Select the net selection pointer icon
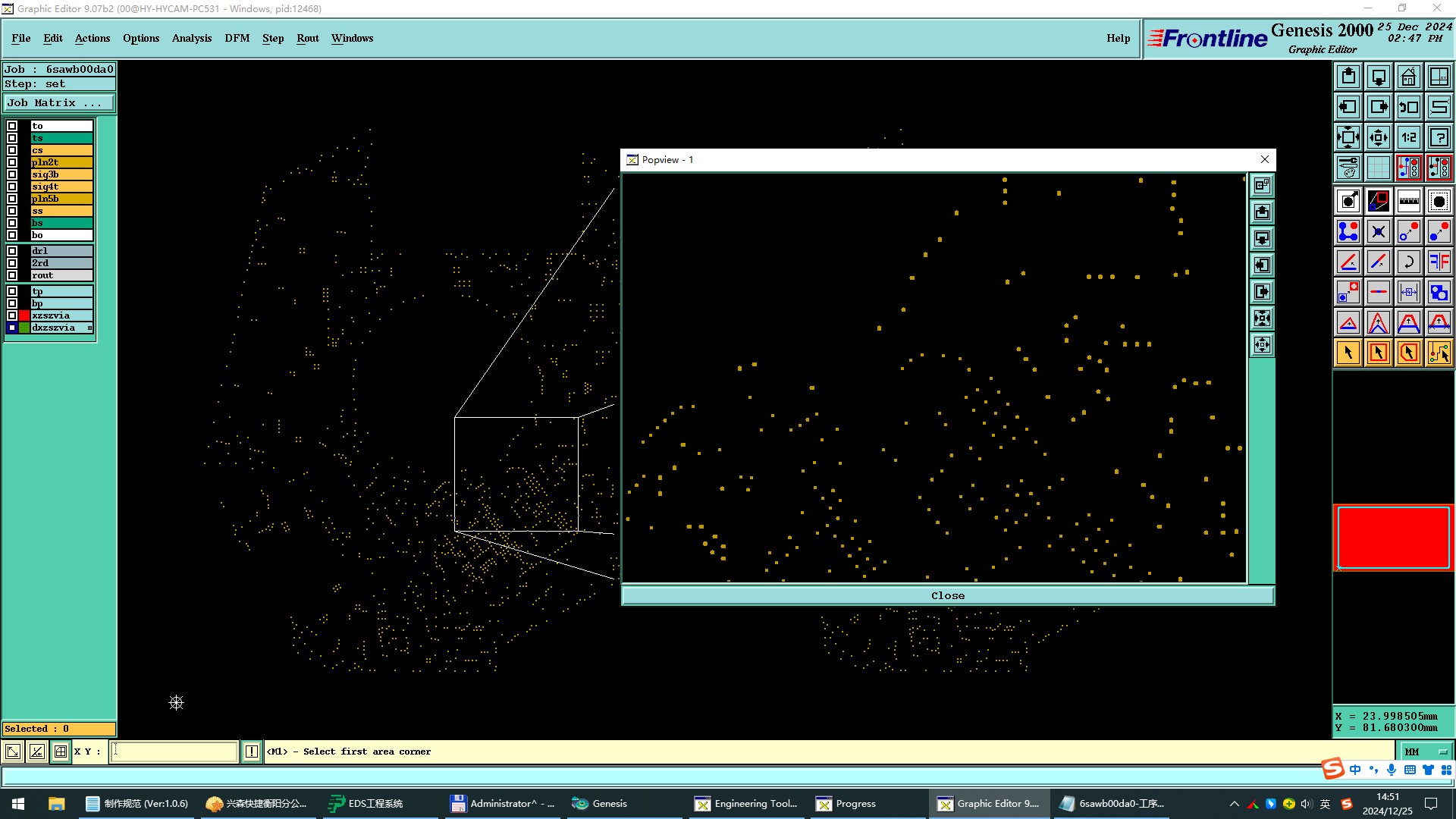Viewport: 1456px width, 819px height. (x=1439, y=353)
